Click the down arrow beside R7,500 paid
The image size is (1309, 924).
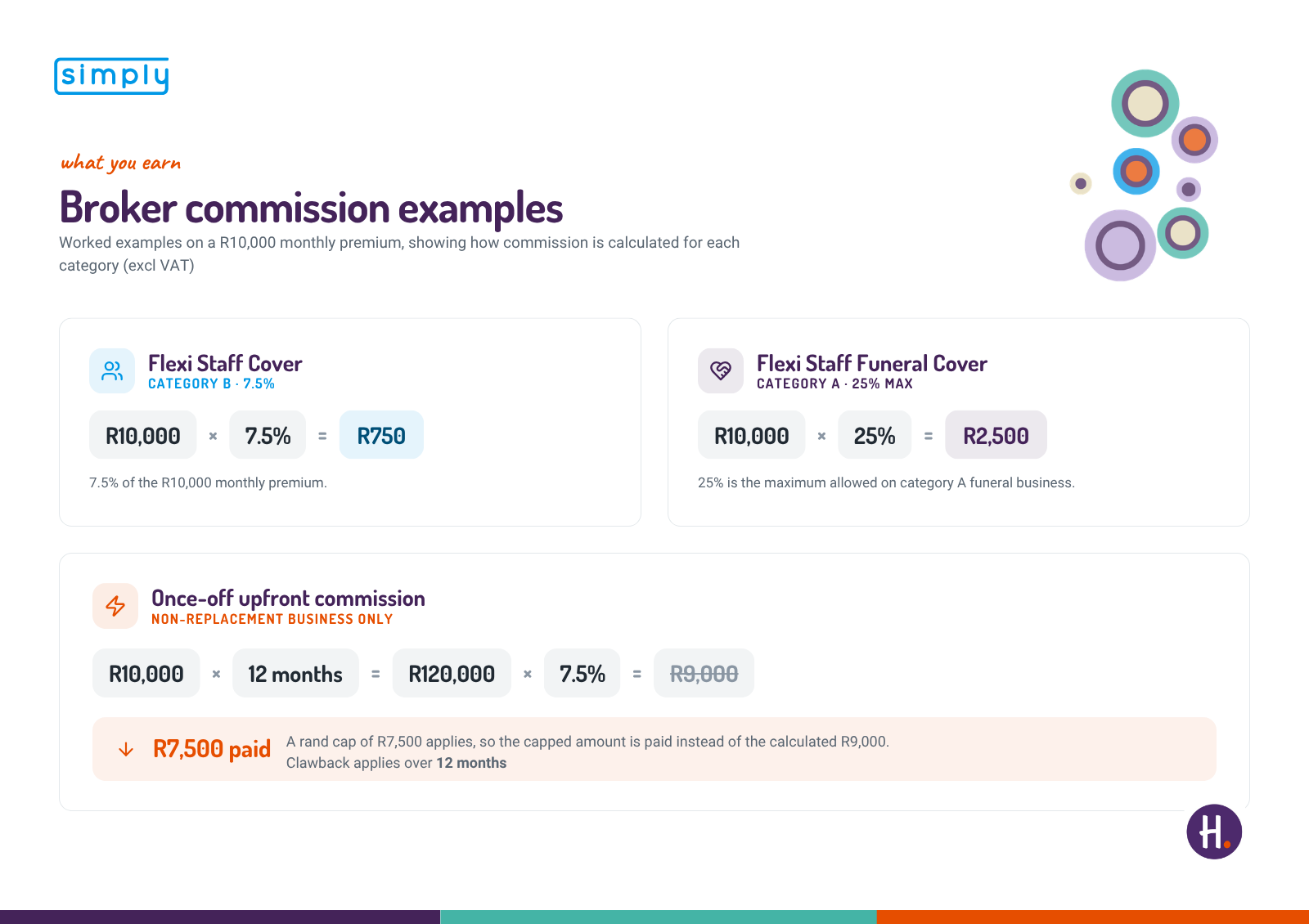pyautogui.click(x=126, y=750)
